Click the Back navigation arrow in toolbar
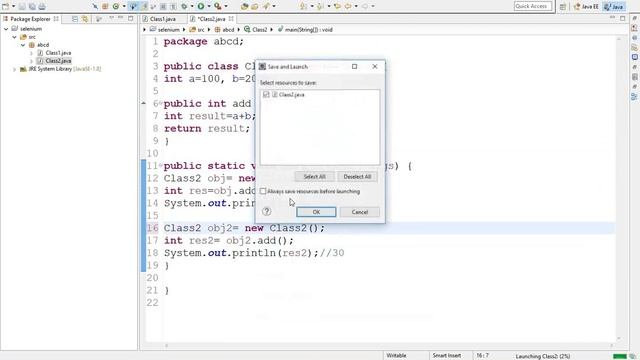The height and width of the screenshot is (360, 640). (348, 6)
